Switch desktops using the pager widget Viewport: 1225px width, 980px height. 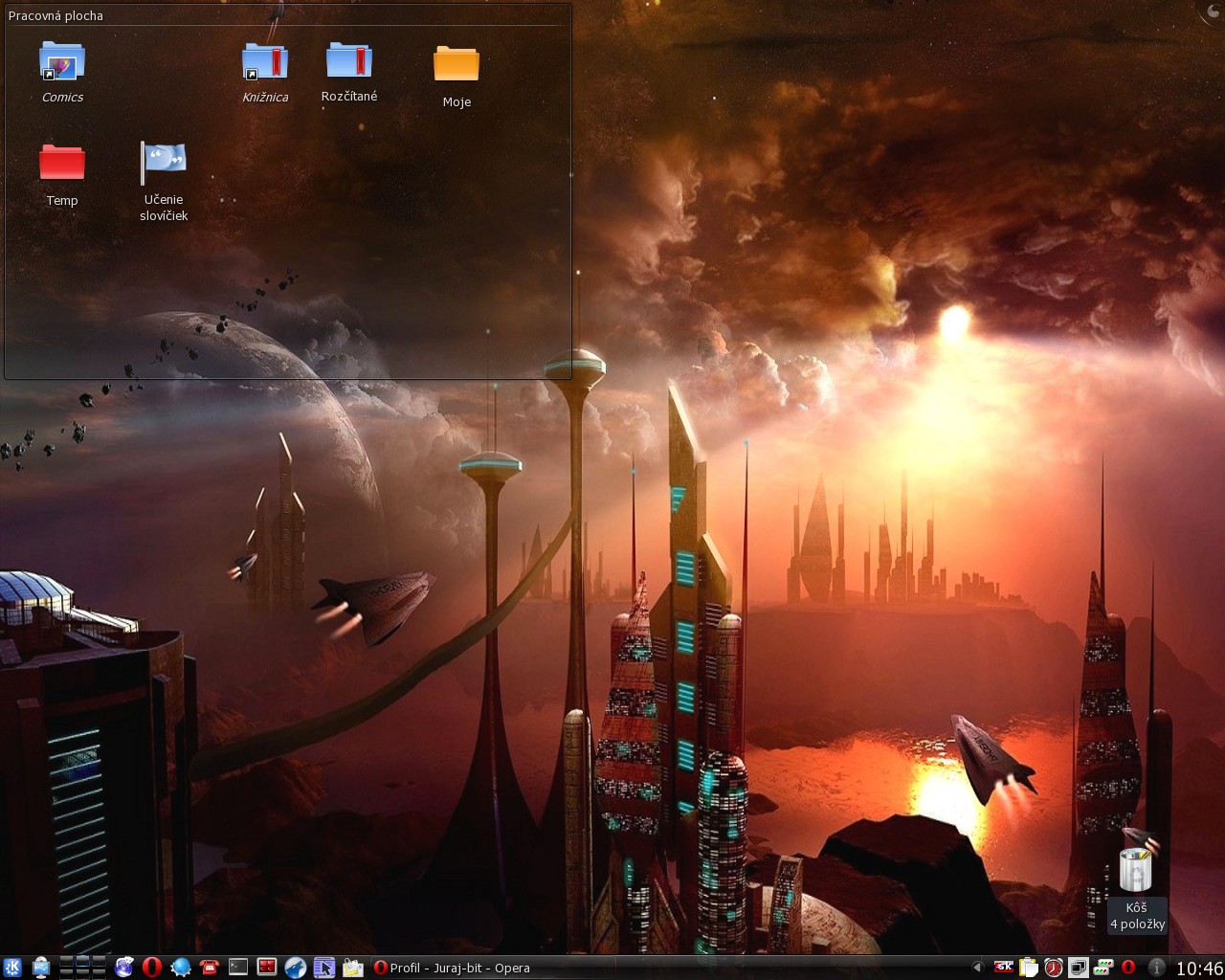click(82, 968)
